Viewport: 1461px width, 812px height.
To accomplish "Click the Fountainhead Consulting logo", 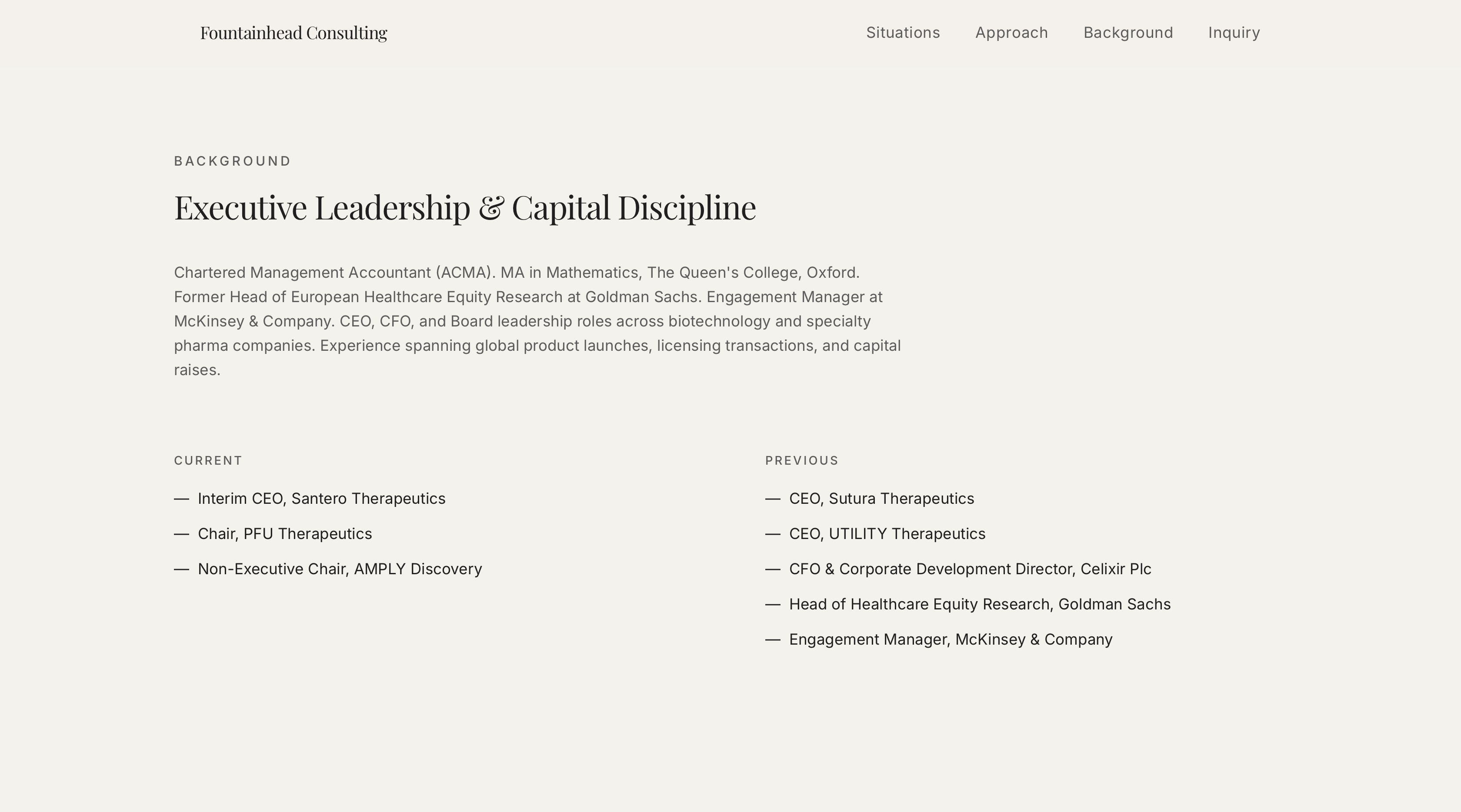I will click(293, 32).
